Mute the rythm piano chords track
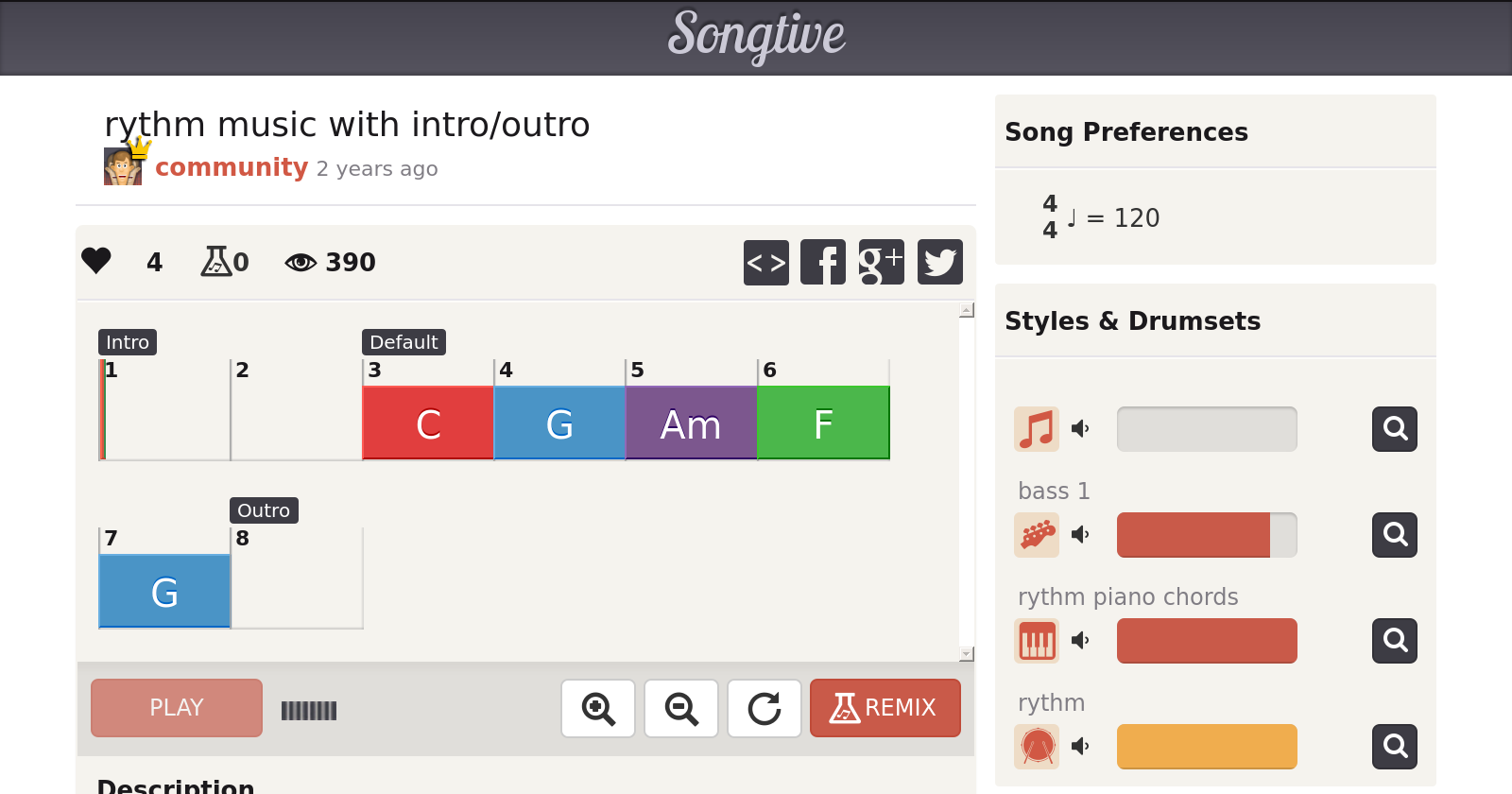 pos(1080,641)
